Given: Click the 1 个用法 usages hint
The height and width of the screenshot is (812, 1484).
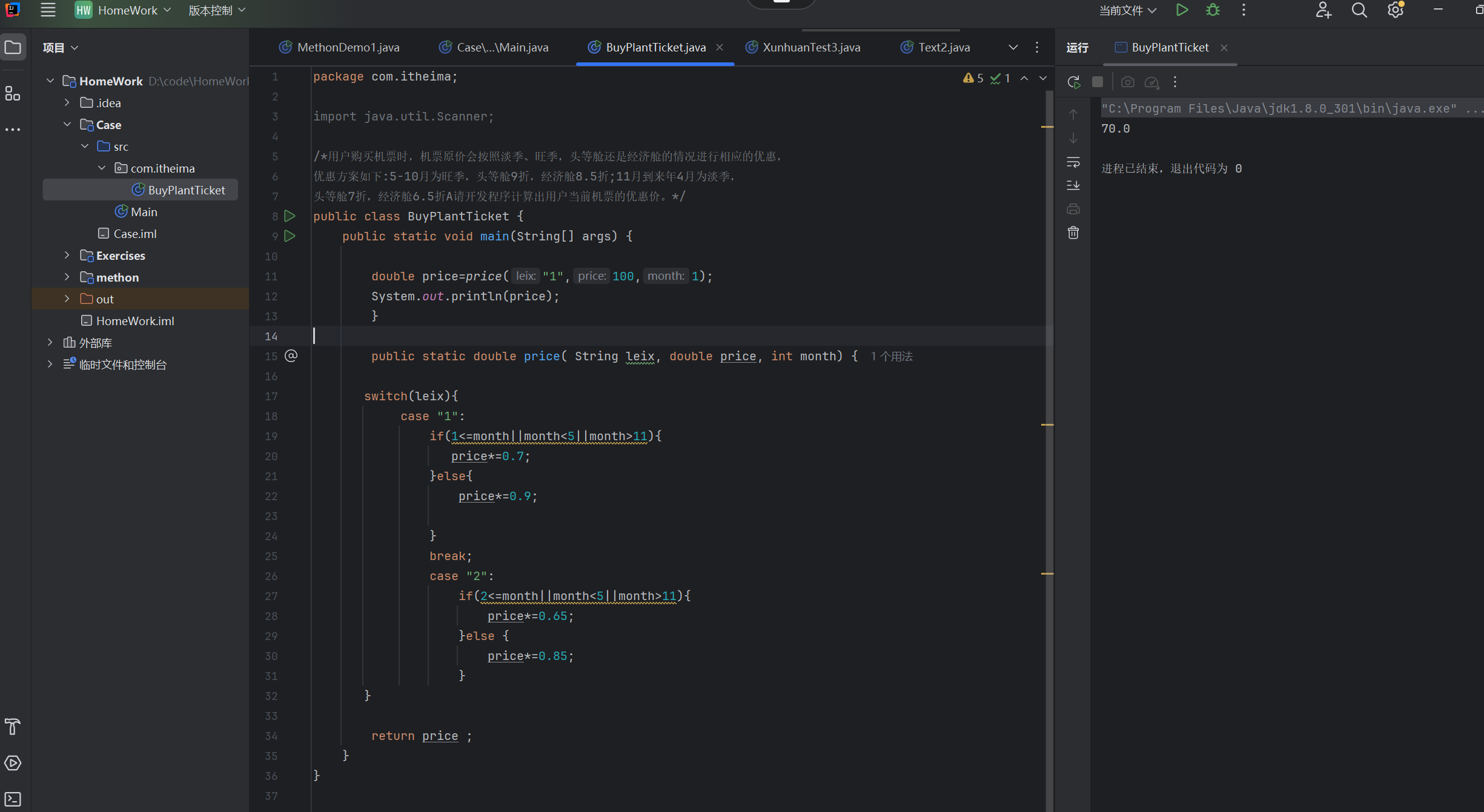Looking at the screenshot, I should pos(891,357).
